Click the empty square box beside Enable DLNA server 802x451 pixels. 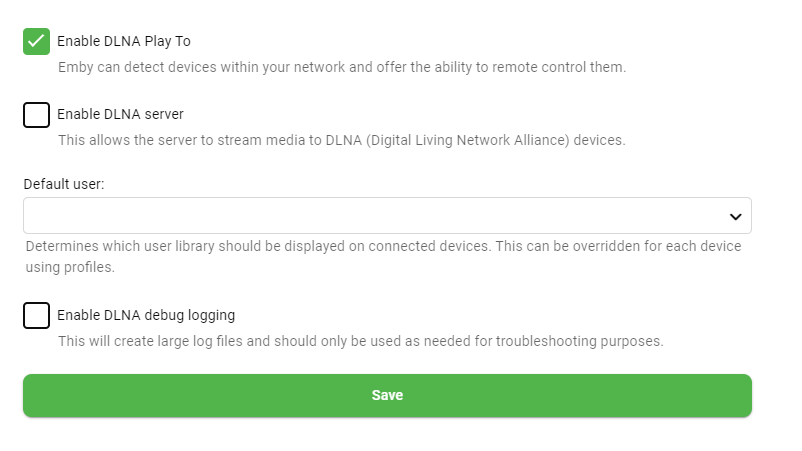point(36,115)
